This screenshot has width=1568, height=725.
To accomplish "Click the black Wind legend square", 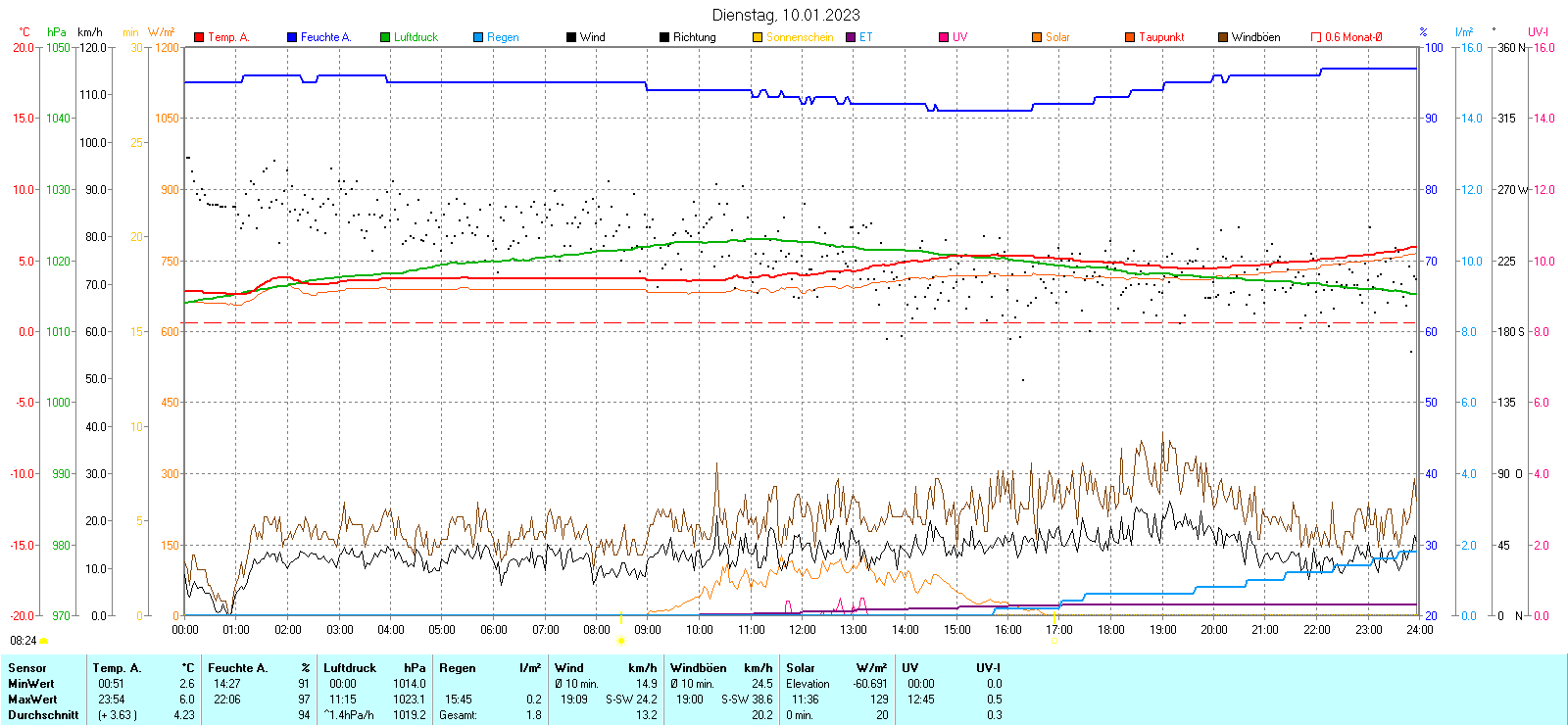I will [571, 37].
